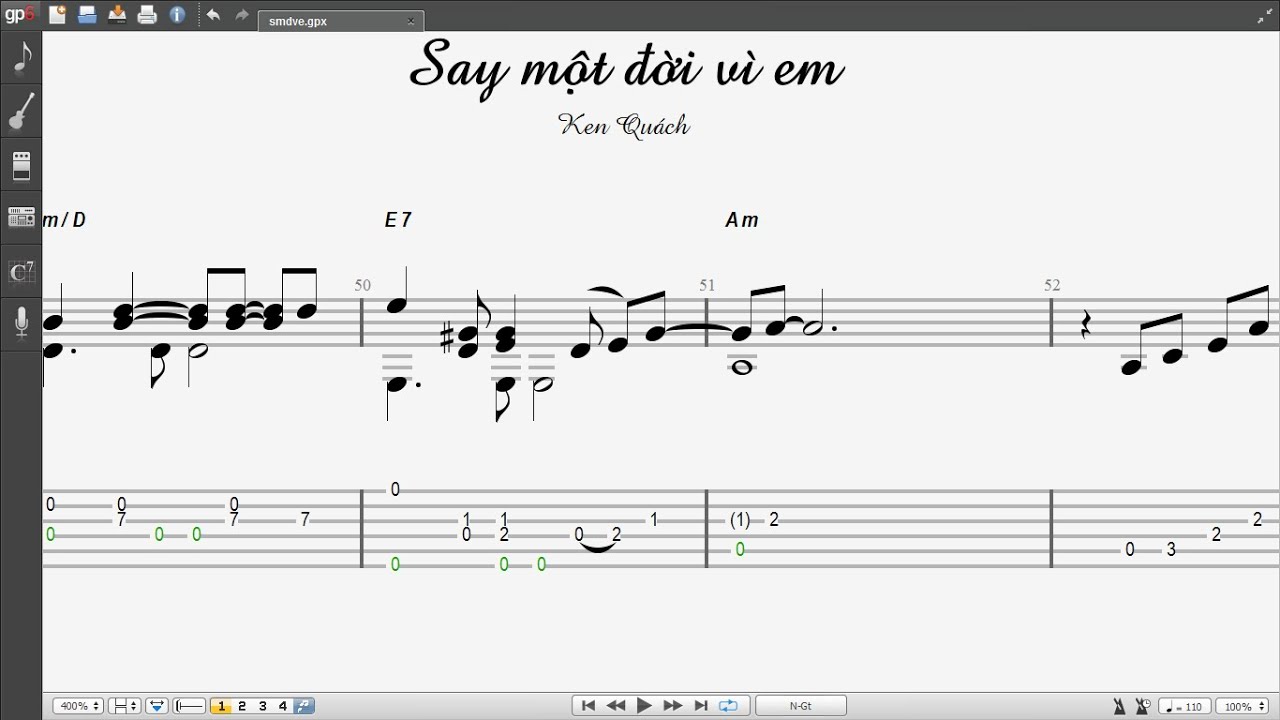This screenshot has width=1280, height=720.
Task: Redo the last undone action
Action: pos(242,15)
